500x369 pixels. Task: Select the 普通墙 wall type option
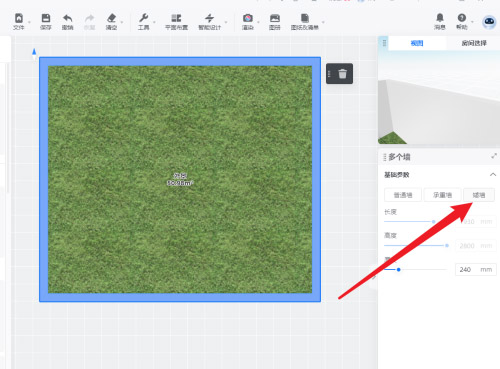tap(403, 195)
